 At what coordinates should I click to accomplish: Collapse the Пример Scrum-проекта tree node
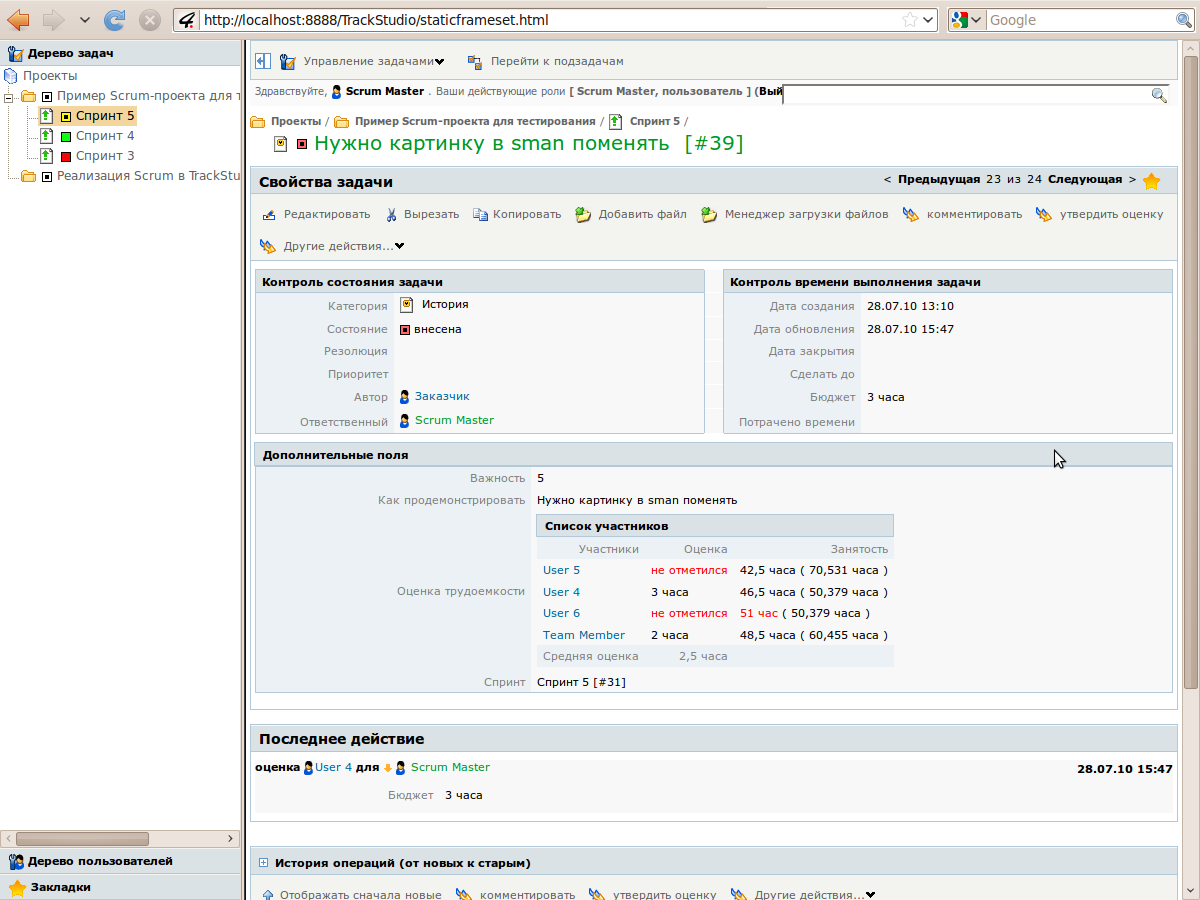coord(10,97)
